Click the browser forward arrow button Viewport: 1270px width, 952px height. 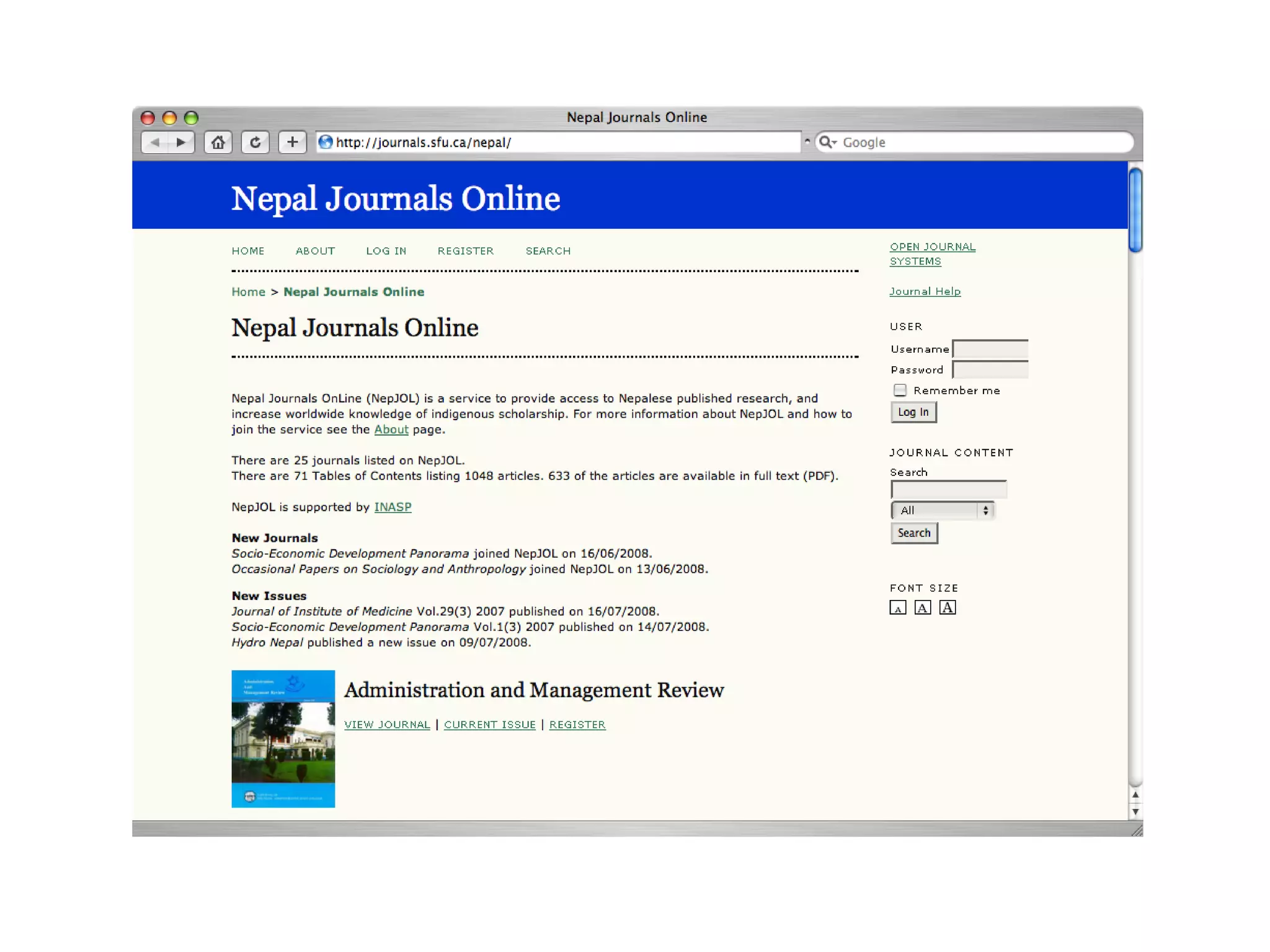(x=181, y=143)
